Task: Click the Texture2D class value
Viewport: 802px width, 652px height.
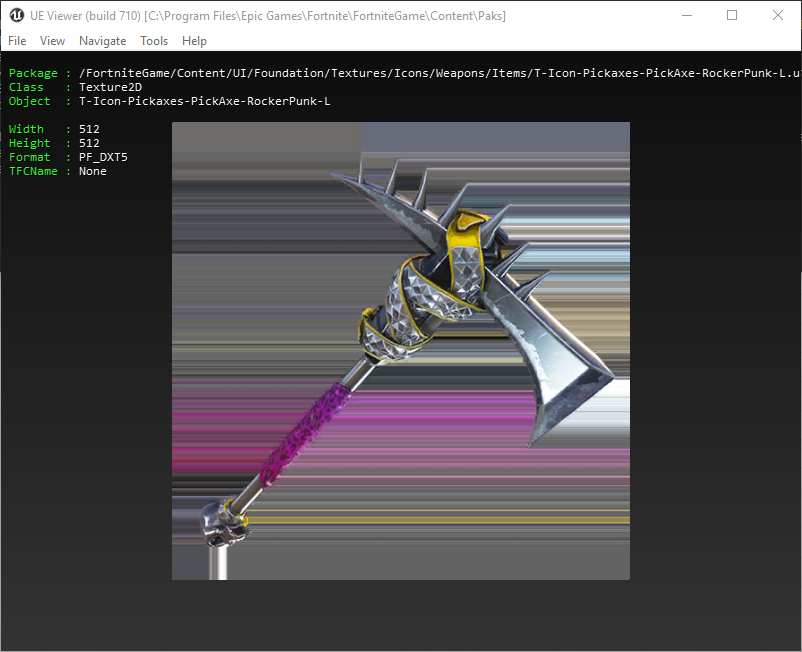Action: coord(110,87)
